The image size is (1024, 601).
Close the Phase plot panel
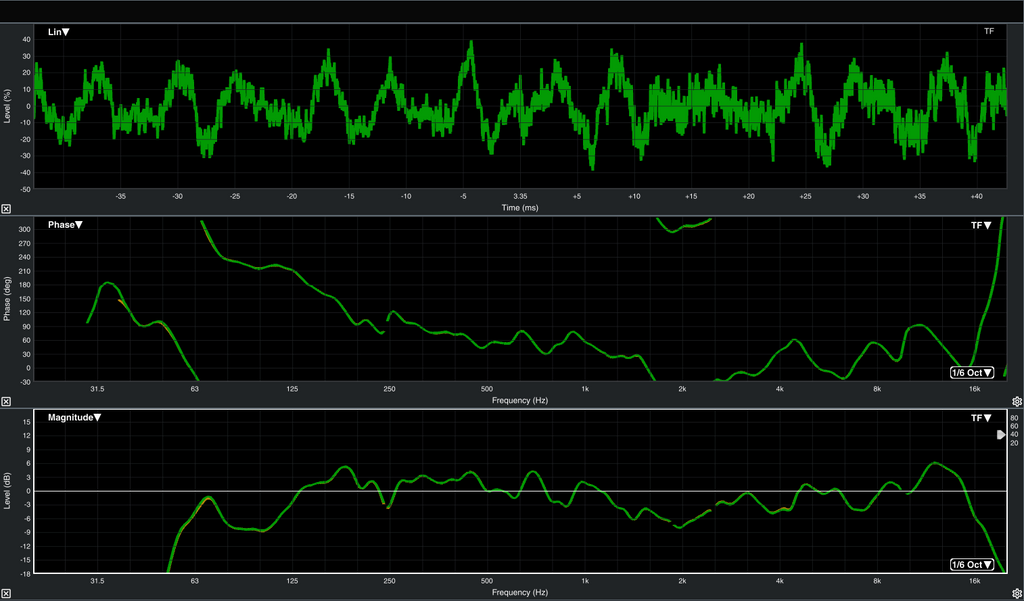[x=6, y=401]
